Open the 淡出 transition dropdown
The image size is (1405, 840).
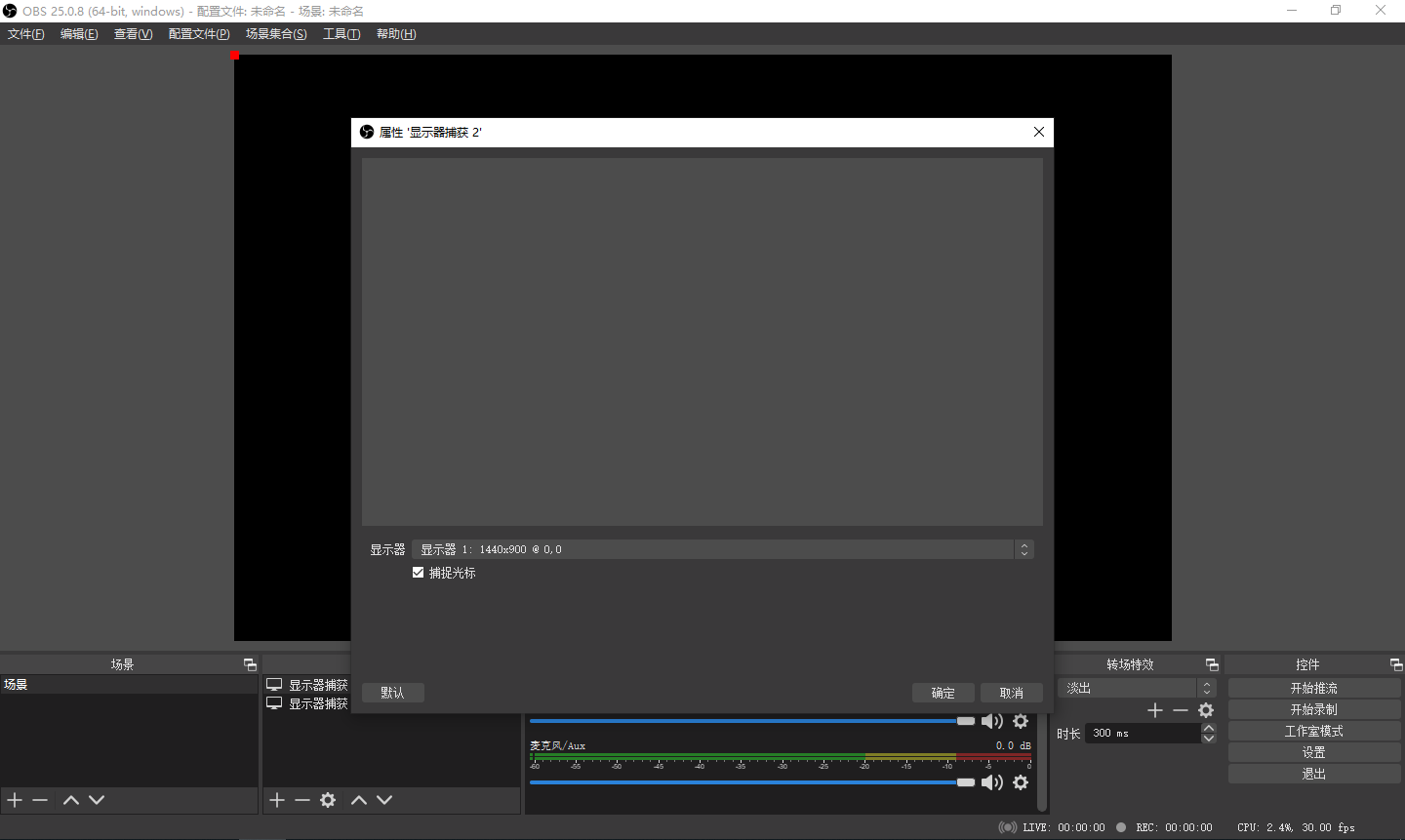pos(1137,688)
